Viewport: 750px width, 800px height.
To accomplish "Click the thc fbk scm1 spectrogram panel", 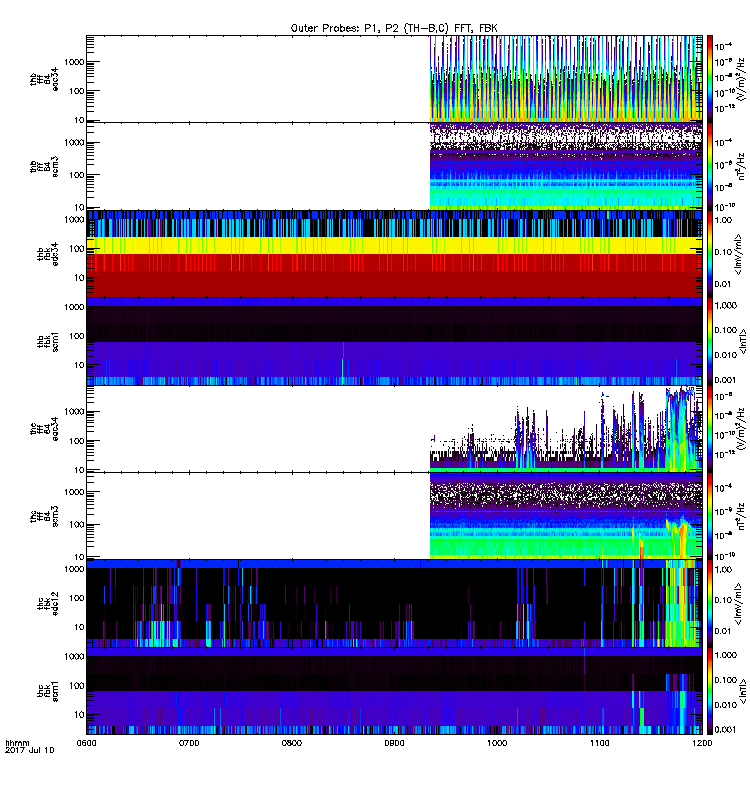I will (394, 691).
